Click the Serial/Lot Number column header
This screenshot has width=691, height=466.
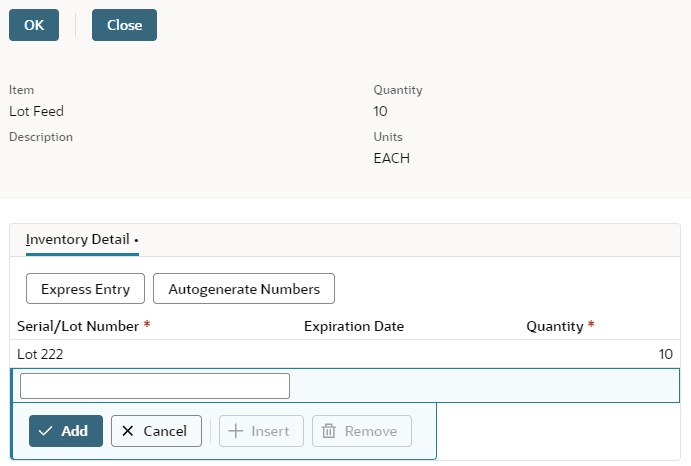coord(80,326)
